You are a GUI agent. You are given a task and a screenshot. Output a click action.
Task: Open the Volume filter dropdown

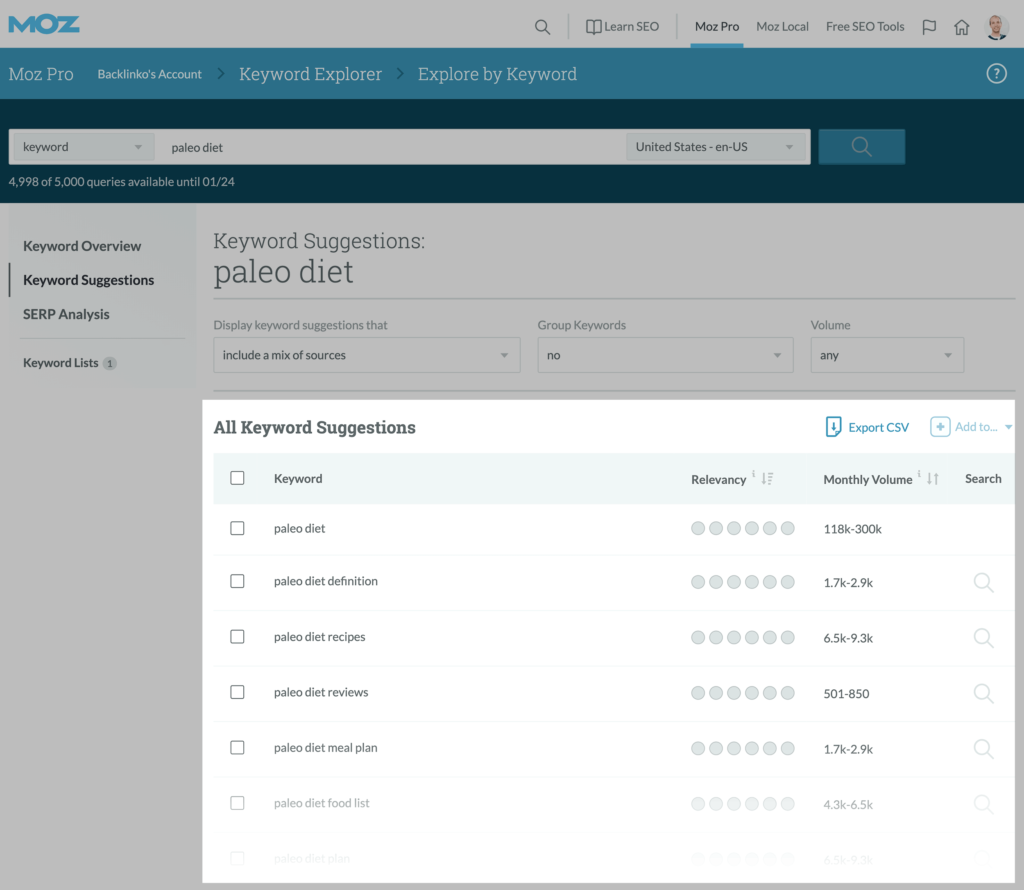887,355
